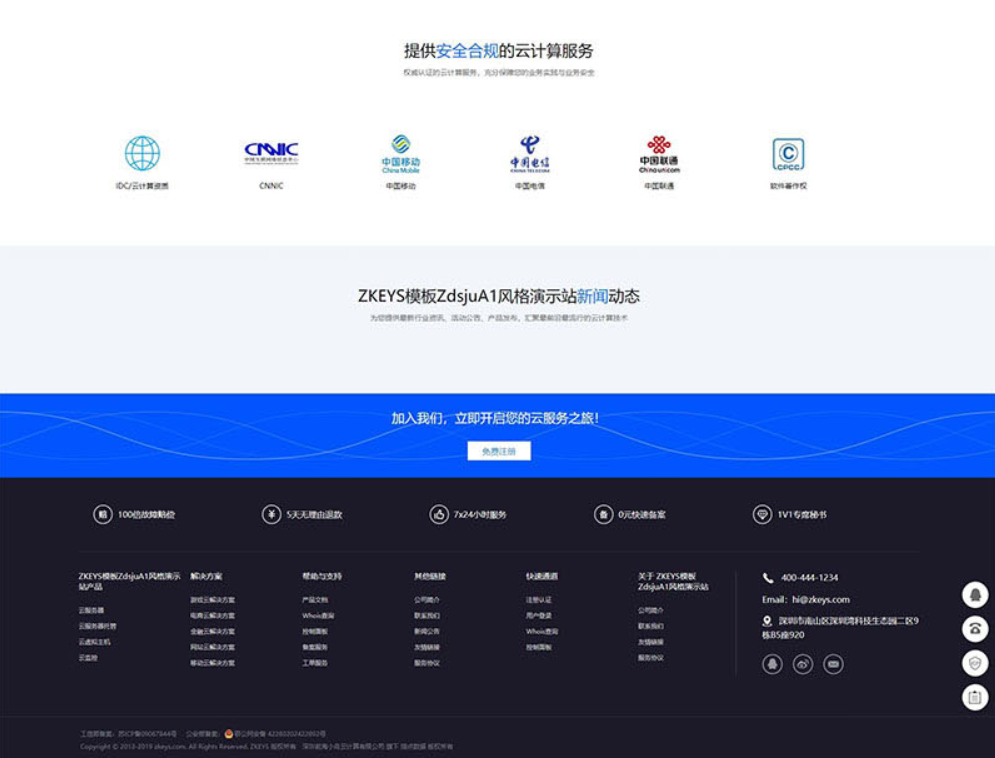The width and height of the screenshot is (995, 758).
Task: Click the 加入我们，立即开启您的云服务之旅 banner text
Action: pos(495,419)
